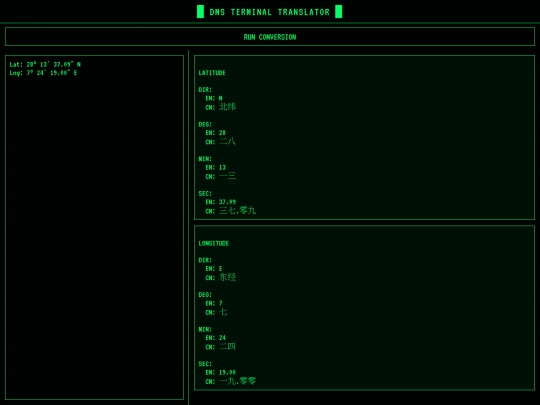
Task: Click the SEC: label under LATITUDE
Action: click(x=205, y=194)
